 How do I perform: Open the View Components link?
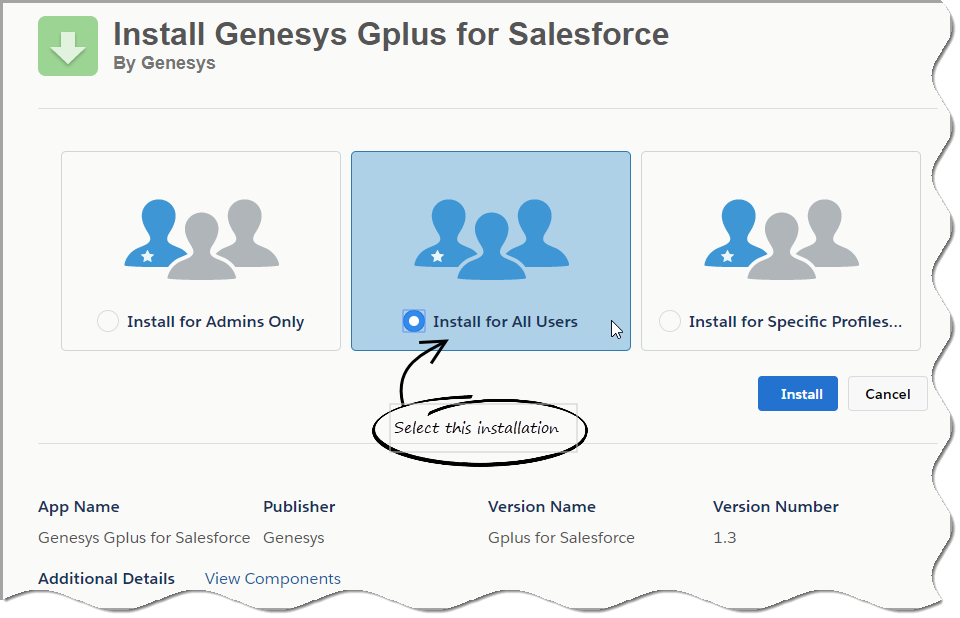(x=272, y=578)
